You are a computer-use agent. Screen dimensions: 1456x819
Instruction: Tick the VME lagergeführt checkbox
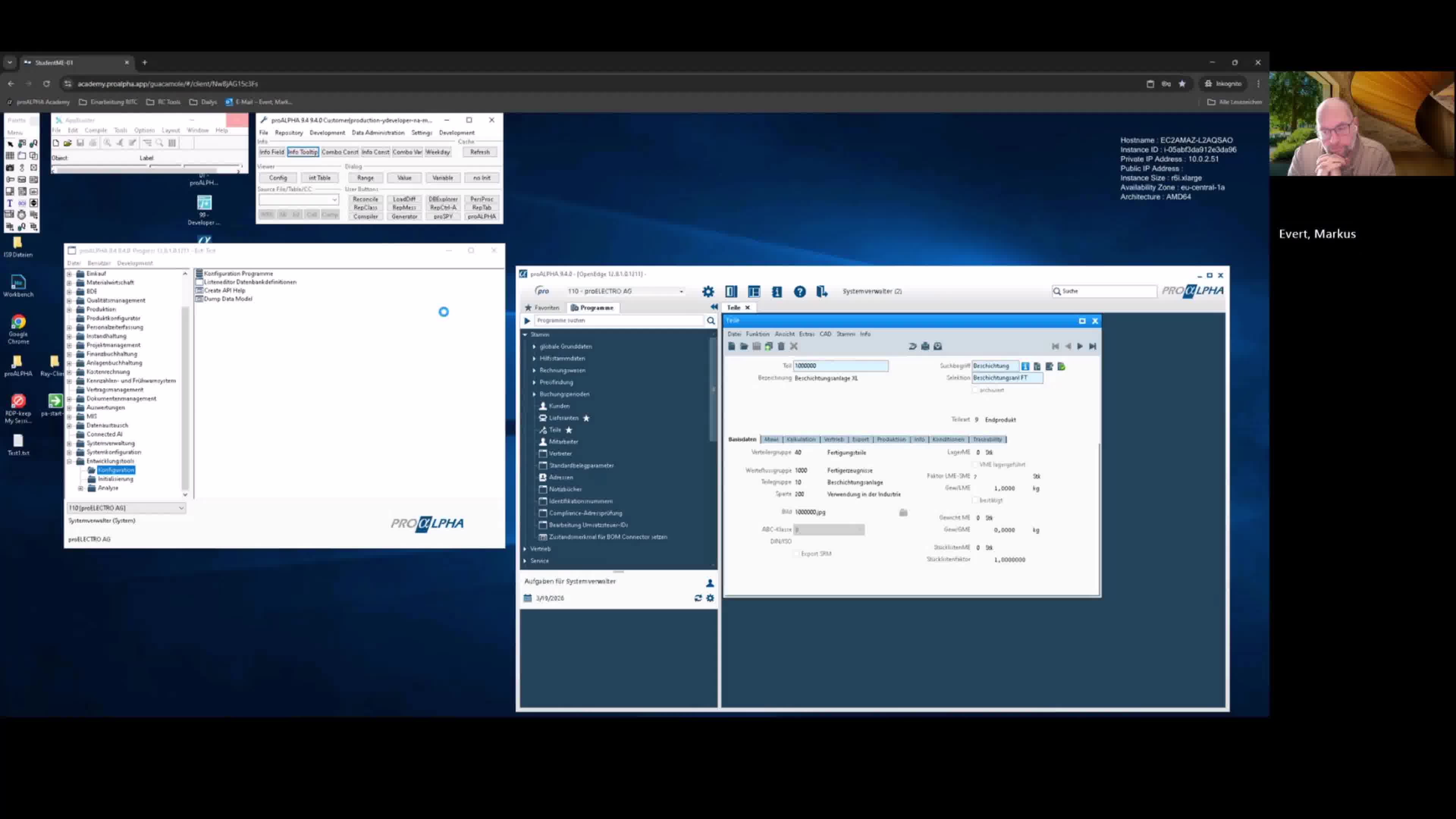click(975, 464)
